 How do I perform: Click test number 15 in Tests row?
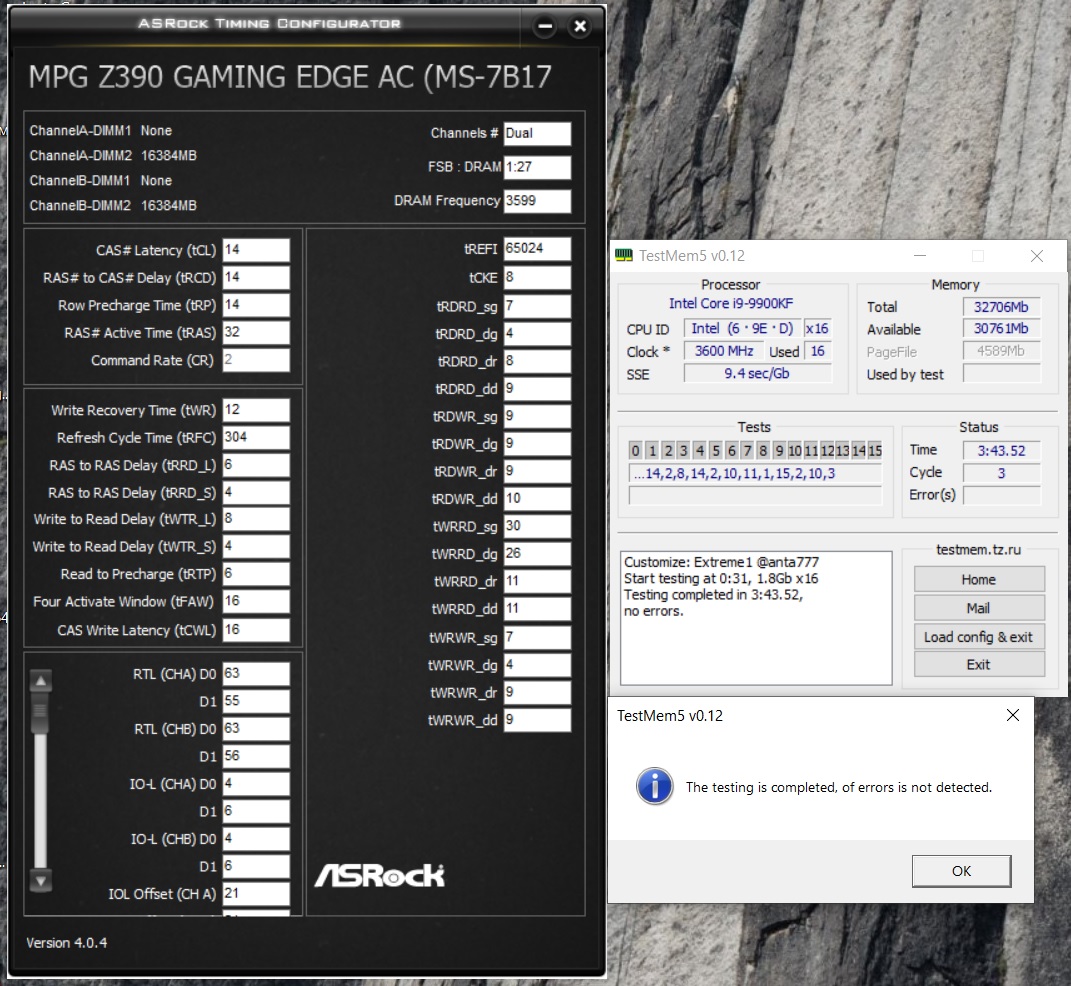pyautogui.click(x=875, y=450)
